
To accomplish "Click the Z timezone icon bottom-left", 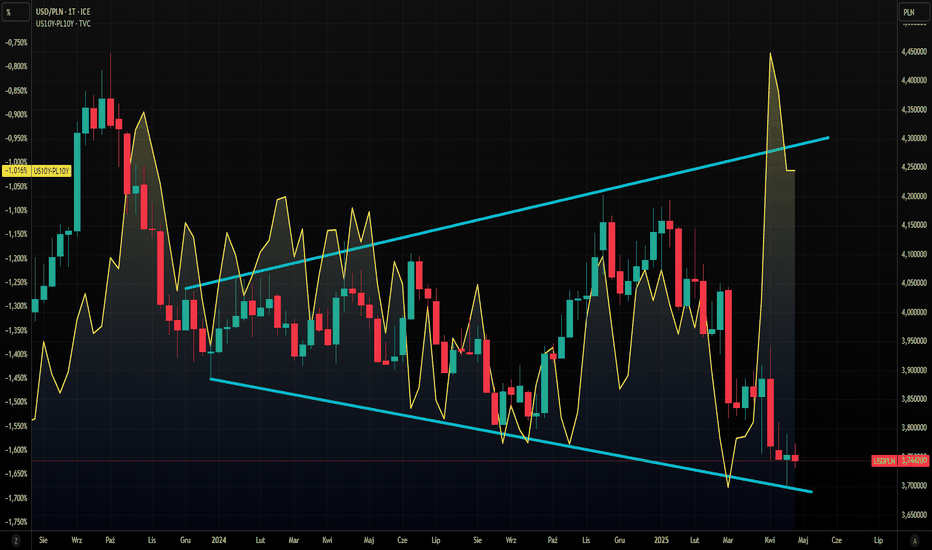I will pos(15,538).
